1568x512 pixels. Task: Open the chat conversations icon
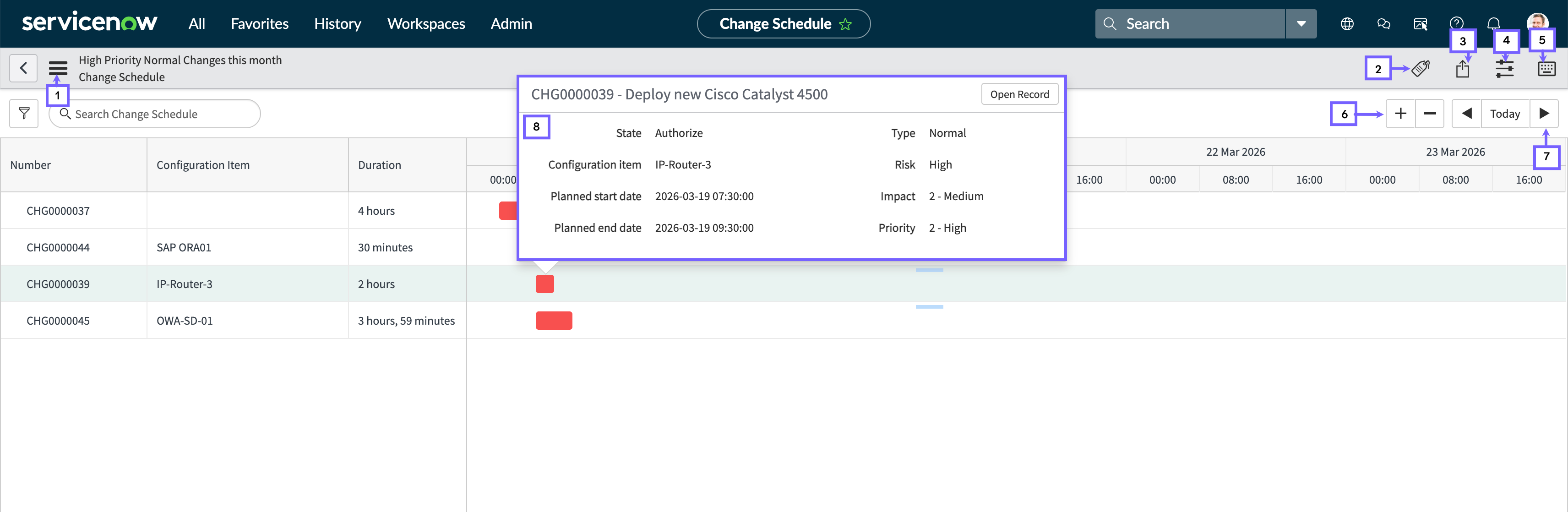click(1383, 24)
